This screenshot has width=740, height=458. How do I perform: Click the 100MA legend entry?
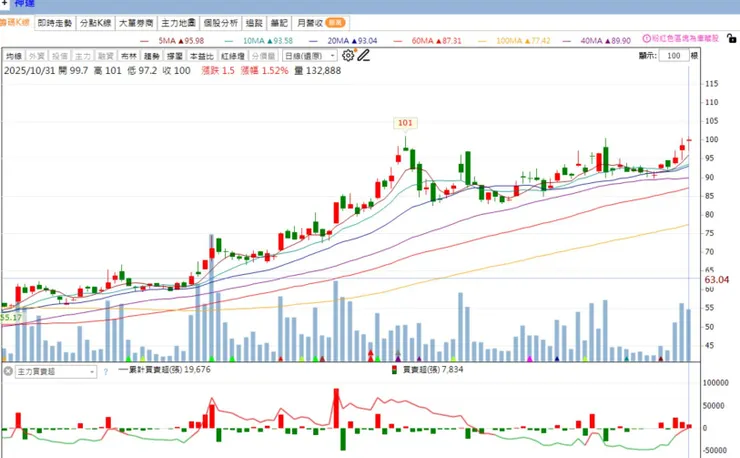[514, 41]
